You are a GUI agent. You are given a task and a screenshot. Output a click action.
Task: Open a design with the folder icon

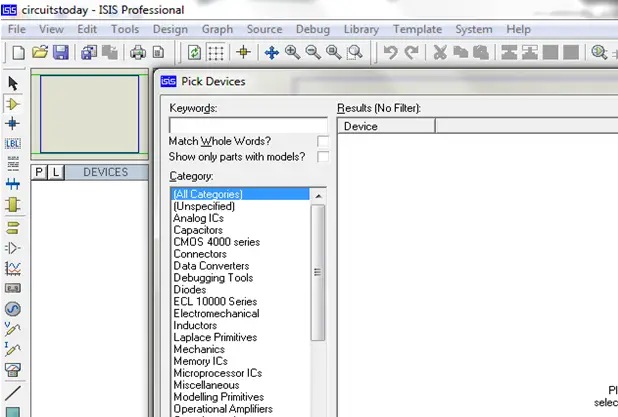[x=40, y=52]
